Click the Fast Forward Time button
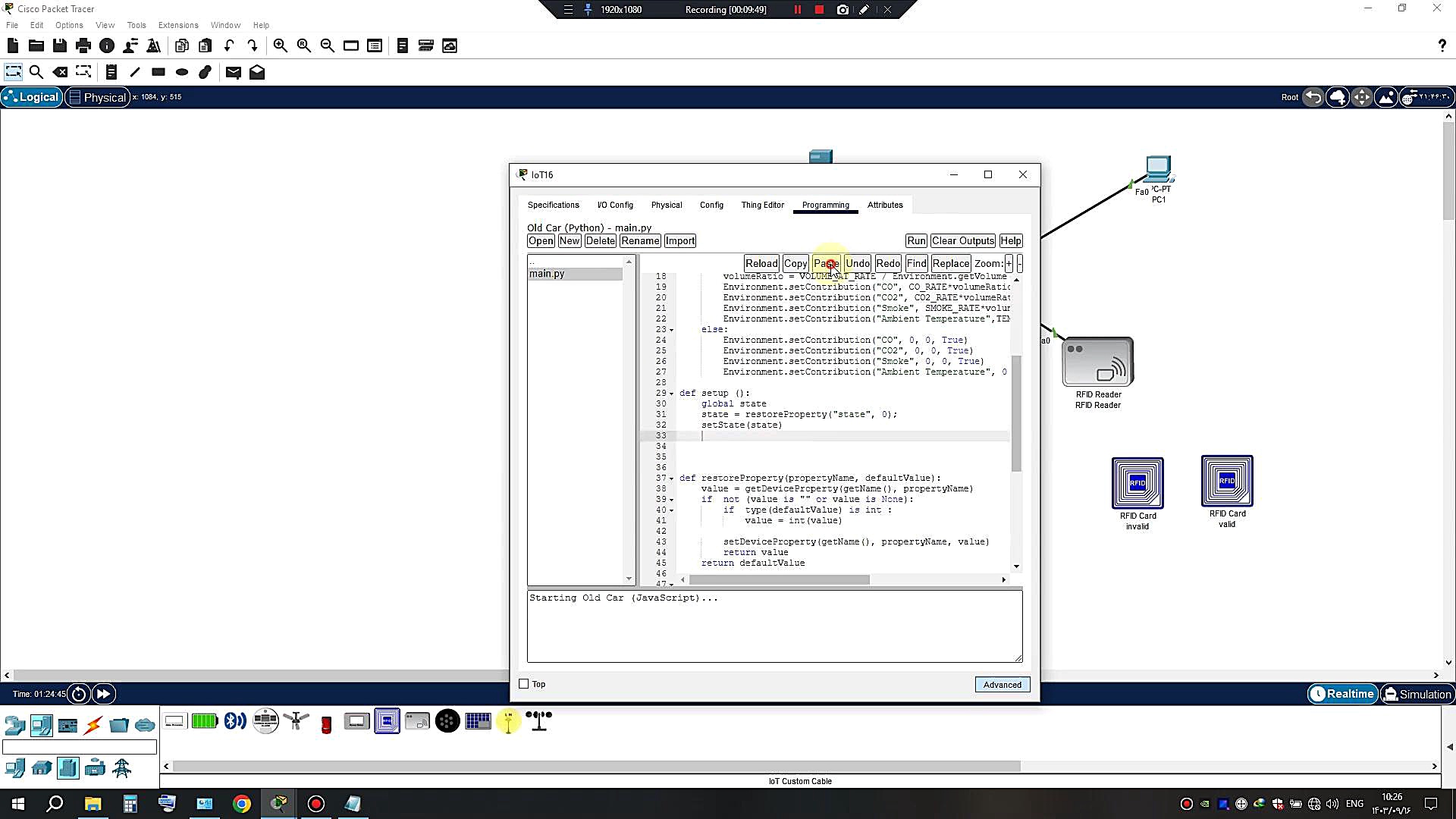1456x819 pixels. pos(103,693)
